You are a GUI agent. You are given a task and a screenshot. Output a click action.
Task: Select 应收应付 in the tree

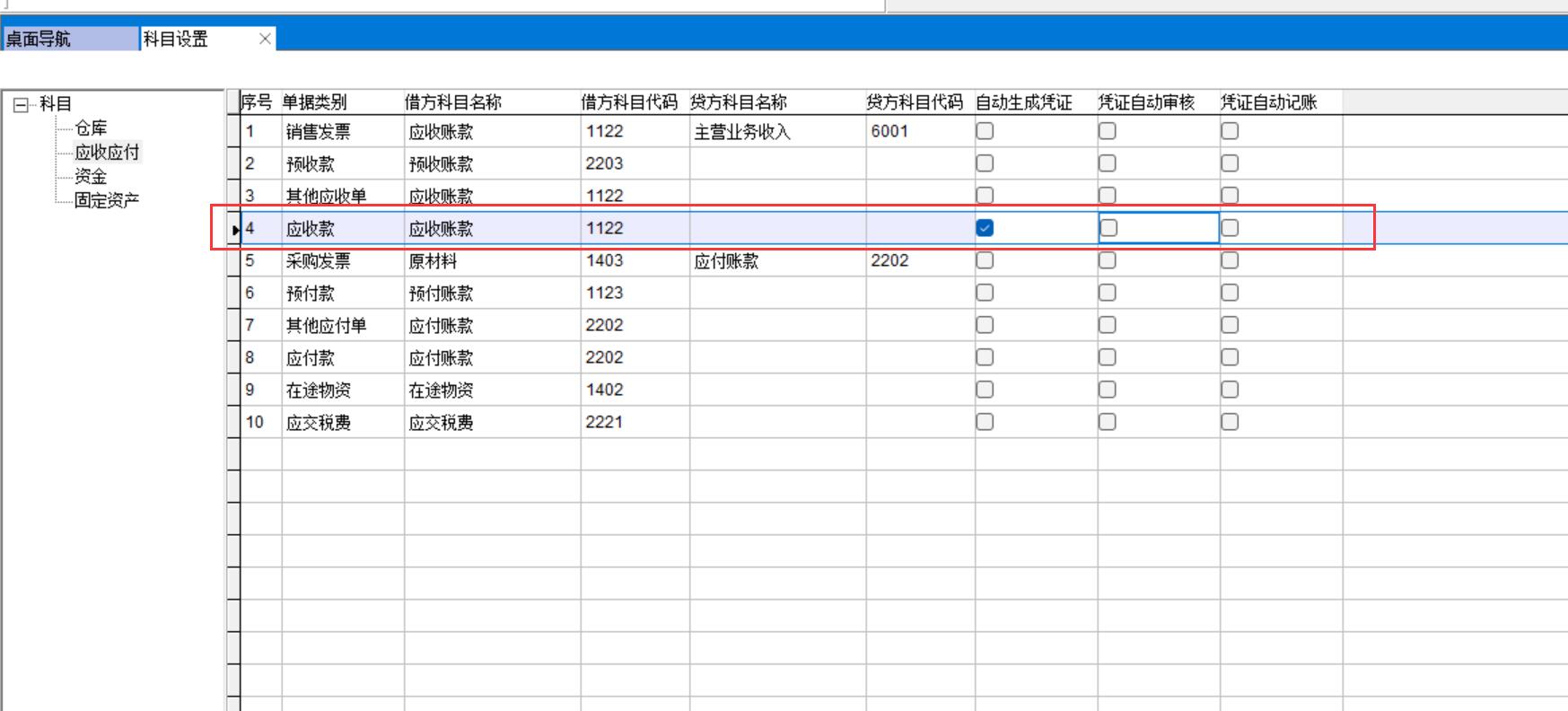click(107, 153)
